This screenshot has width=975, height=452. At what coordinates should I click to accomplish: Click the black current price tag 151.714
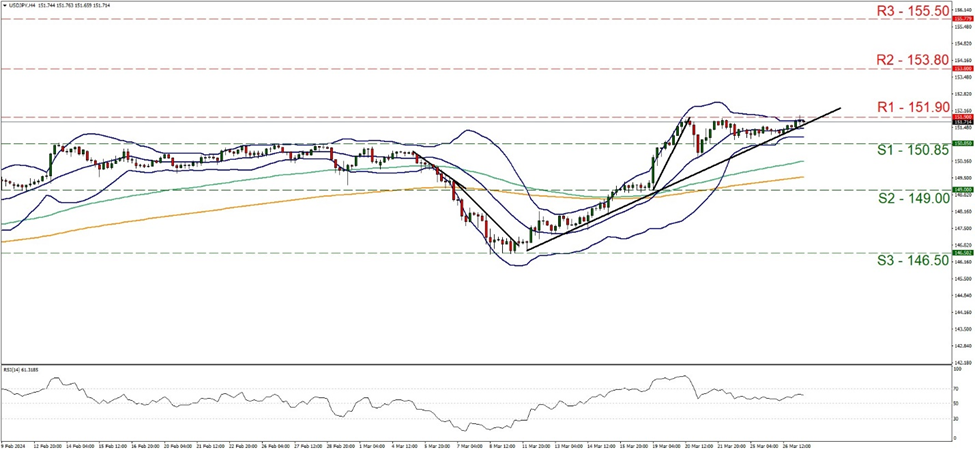click(x=960, y=123)
